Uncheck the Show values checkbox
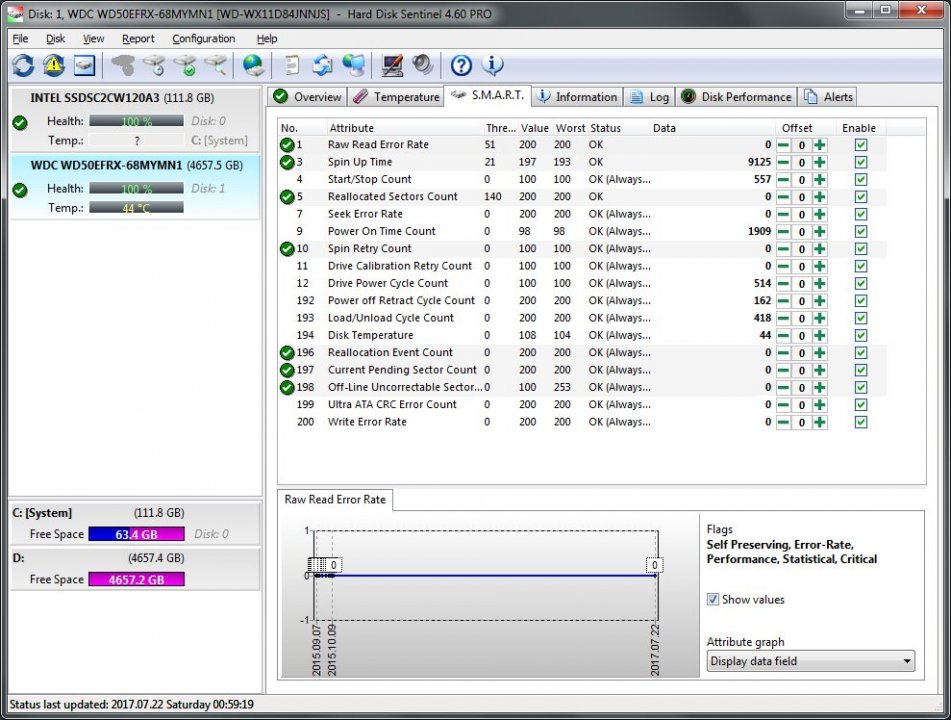Viewport: 951px width, 720px height. click(713, 599)
